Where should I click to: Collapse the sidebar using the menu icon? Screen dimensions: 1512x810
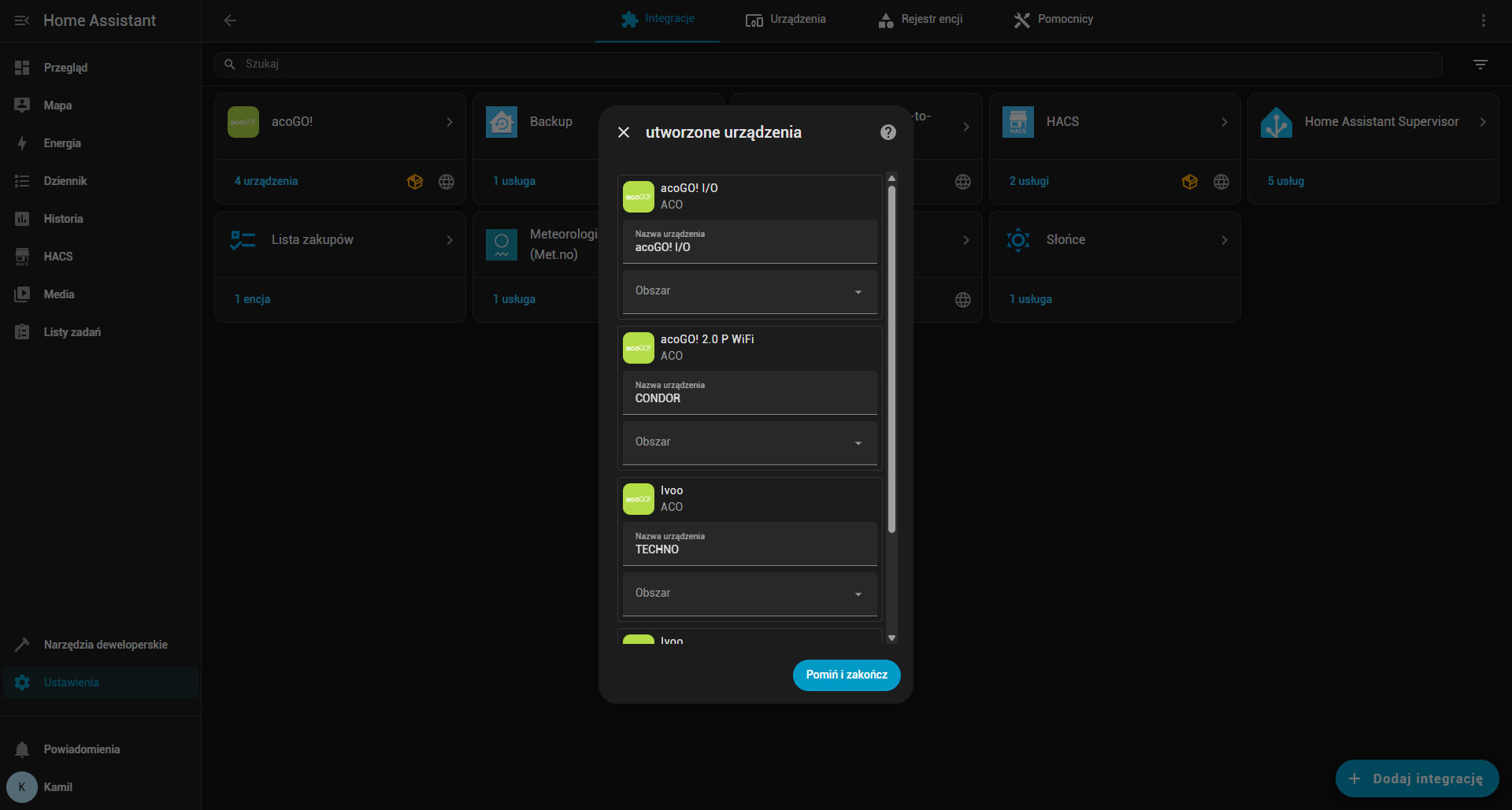point(22,20)
